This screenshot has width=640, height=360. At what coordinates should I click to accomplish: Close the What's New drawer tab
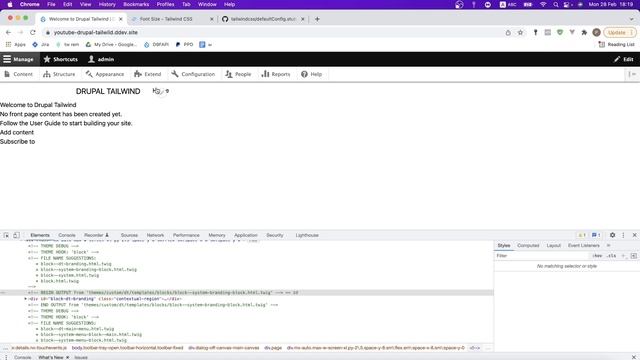(x=67, y=357)
